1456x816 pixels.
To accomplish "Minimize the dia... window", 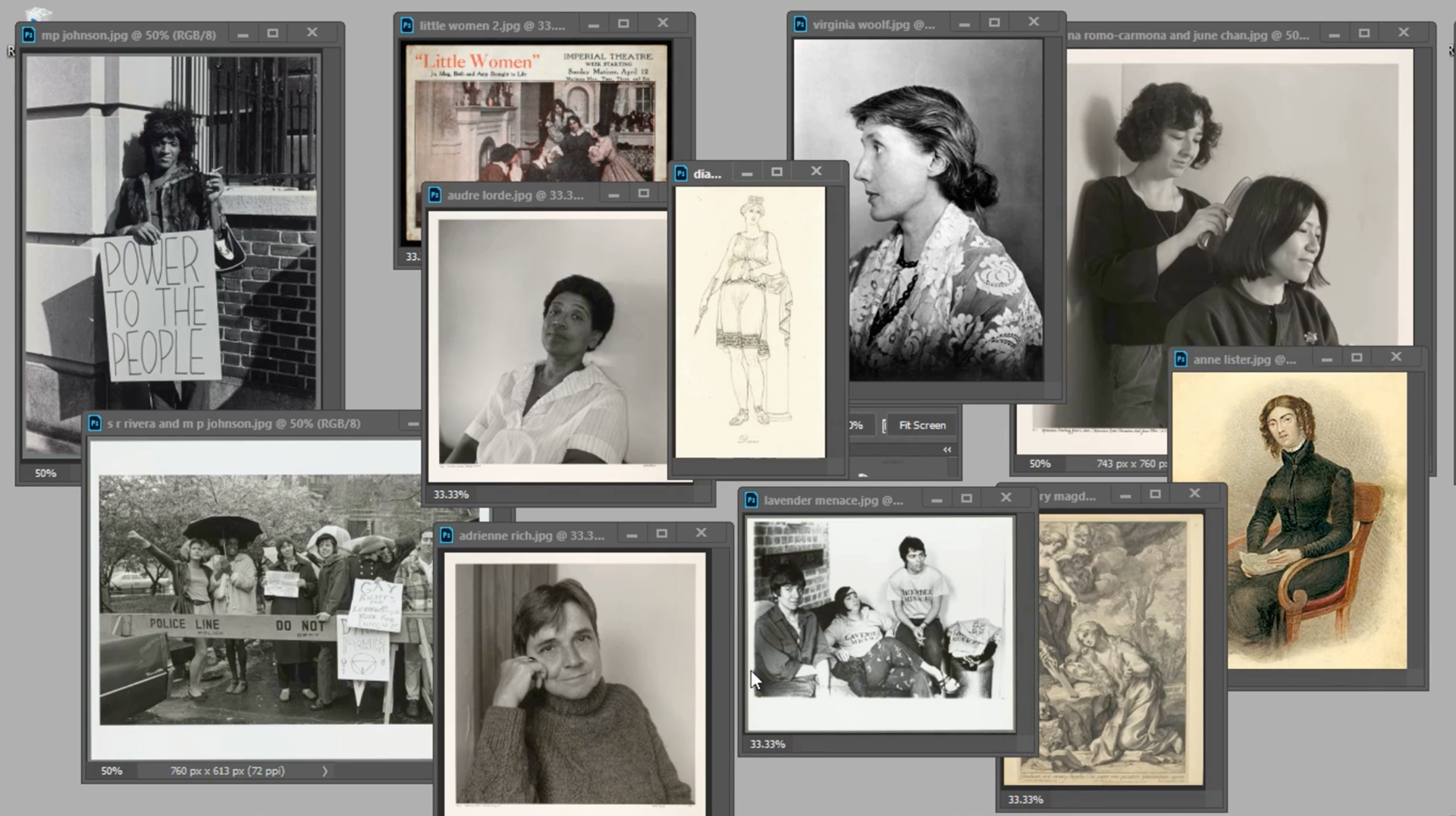I will [x=747, y=174].
